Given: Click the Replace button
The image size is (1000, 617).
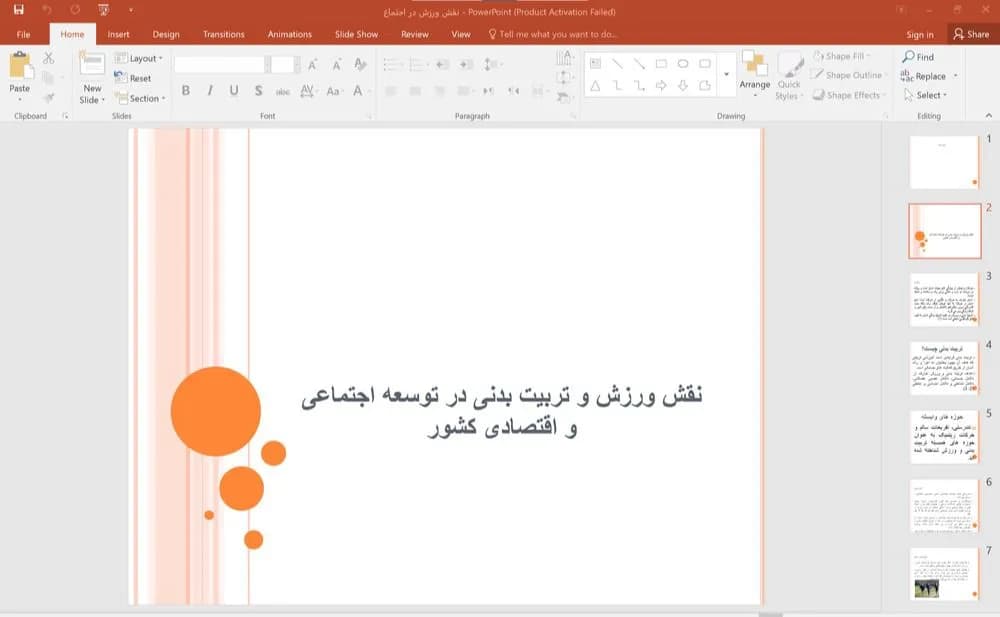Looking at the screenshot, I should click(x=923, y=76).
